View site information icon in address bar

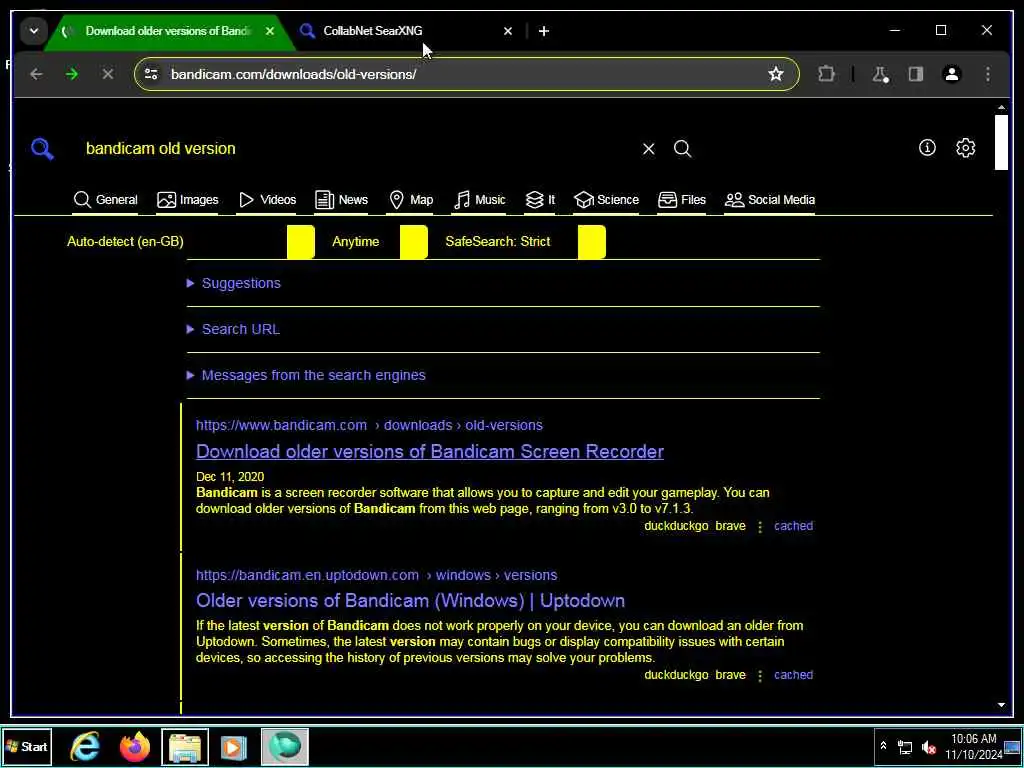(x=152, y=74)
